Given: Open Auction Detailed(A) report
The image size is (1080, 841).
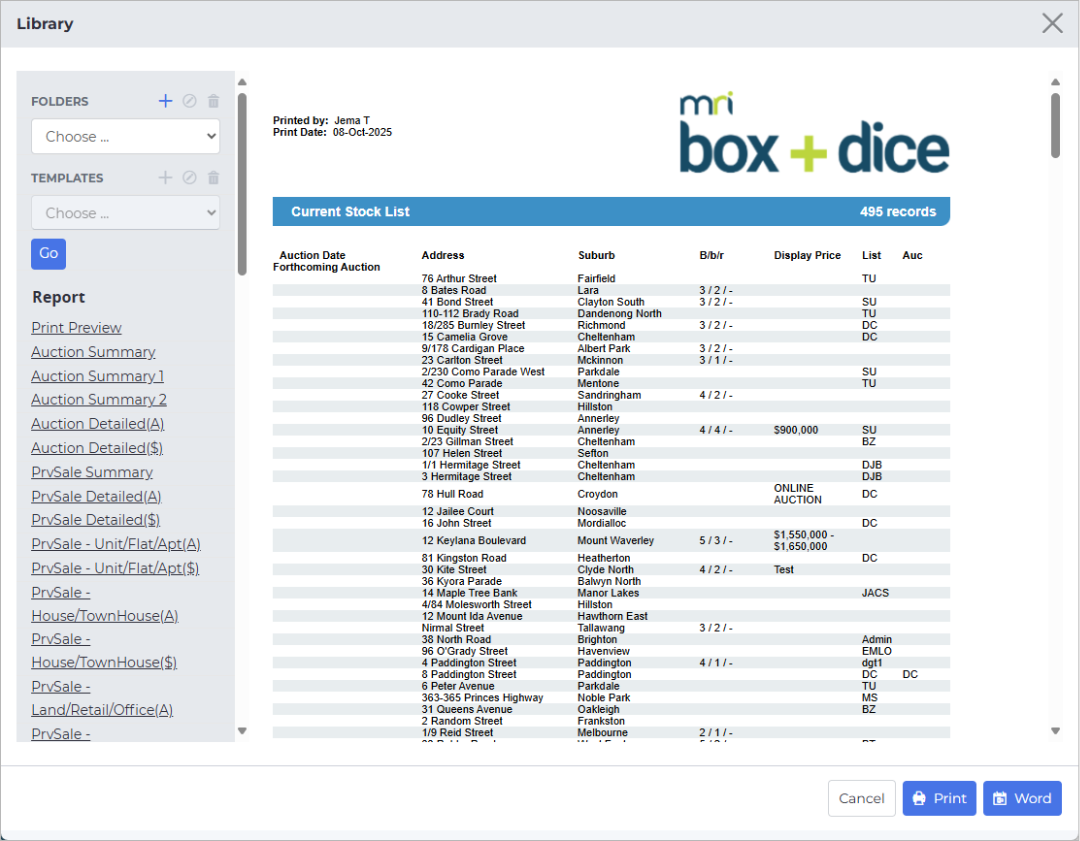Looking at the screenshot, I should pyautogui.click(x=97, y=424).
